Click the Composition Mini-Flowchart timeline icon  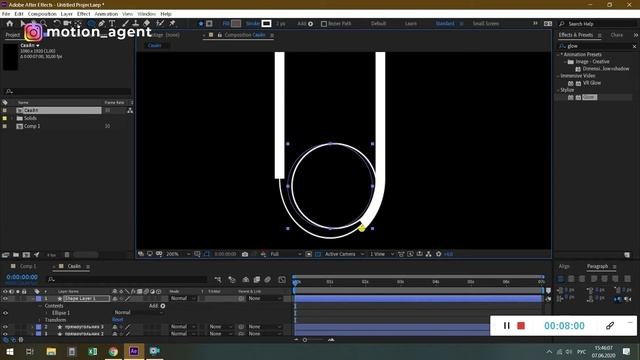[x=218, y=280]
